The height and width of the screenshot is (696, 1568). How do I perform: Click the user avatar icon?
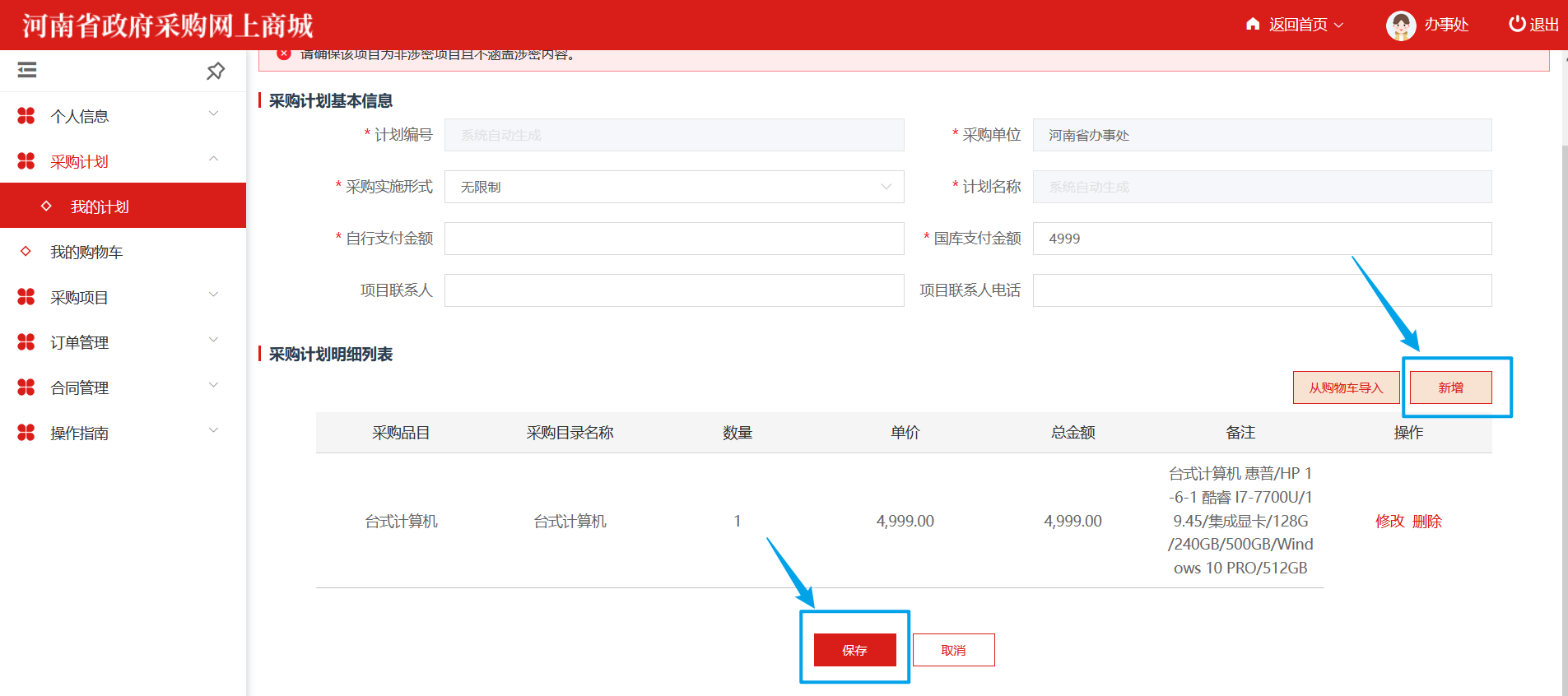tap(1400, 26)
